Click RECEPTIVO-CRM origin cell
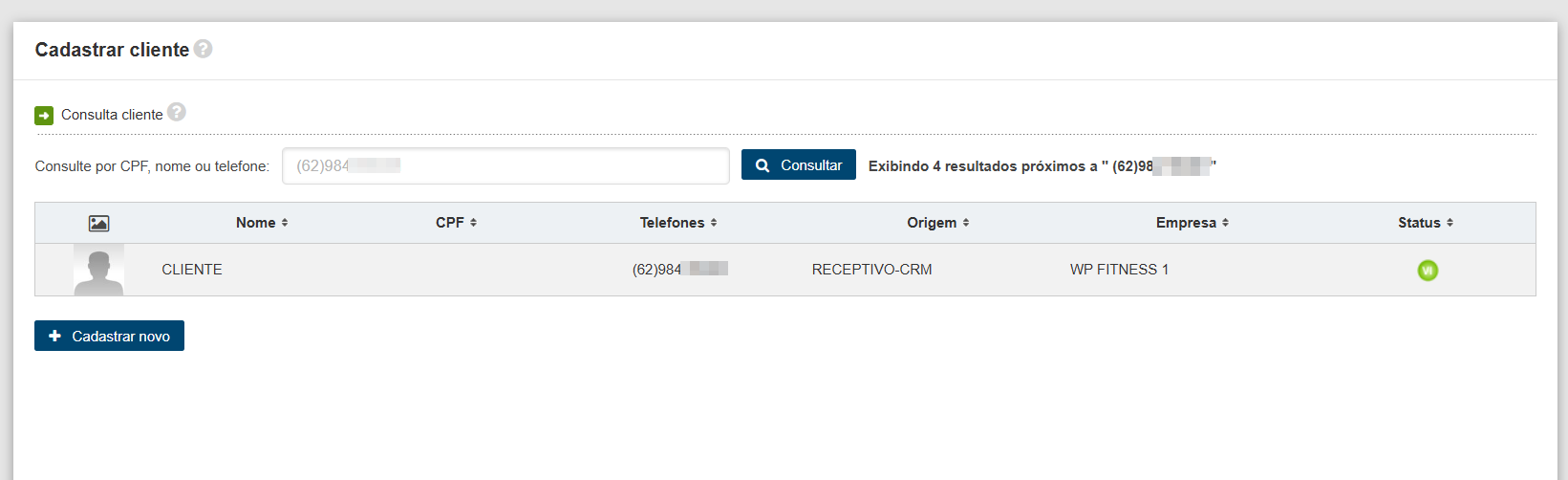The image size is (1568, 480). click(x=871, y=270)
